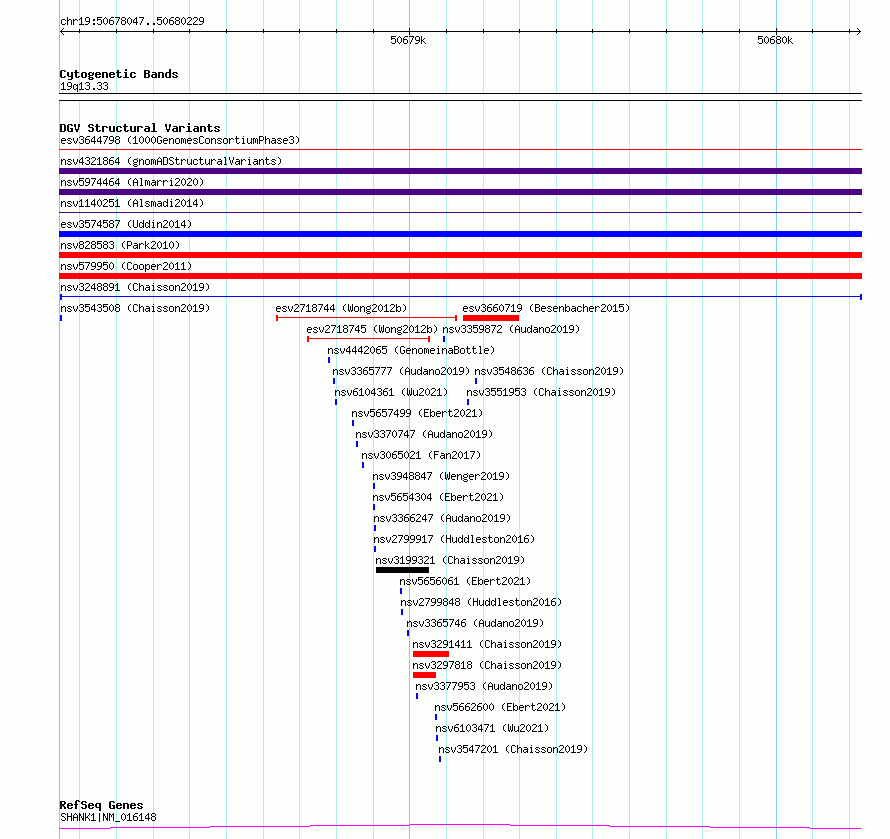Screen dimensions: 890x839
Task: Select the nsv4321864 gnomADStructuralVariants purple bar
Action: coord(460,171)
